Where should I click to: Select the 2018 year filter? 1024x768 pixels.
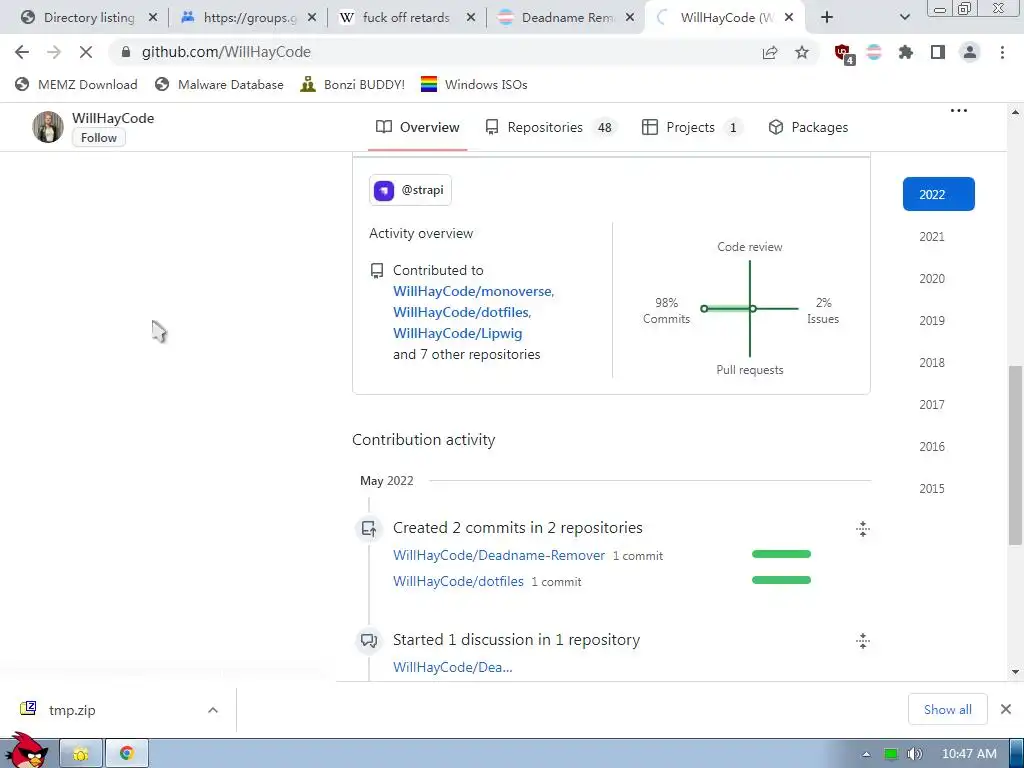click(932, 362)
